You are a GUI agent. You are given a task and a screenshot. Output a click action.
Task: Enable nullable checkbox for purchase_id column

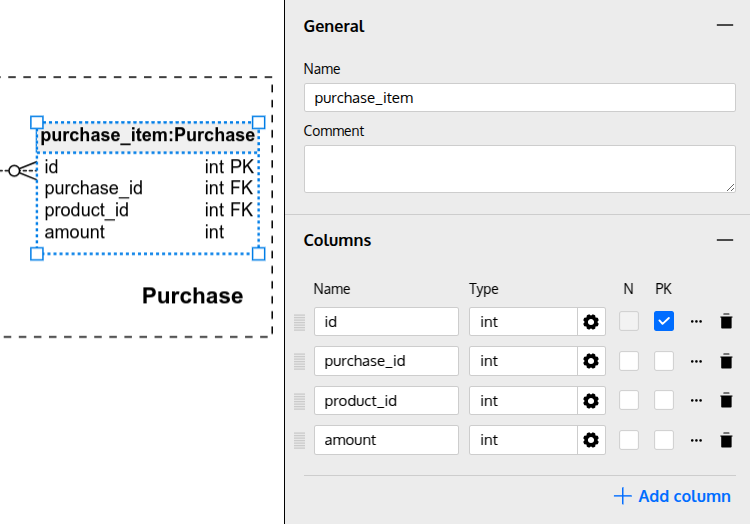tap(629, 361)
